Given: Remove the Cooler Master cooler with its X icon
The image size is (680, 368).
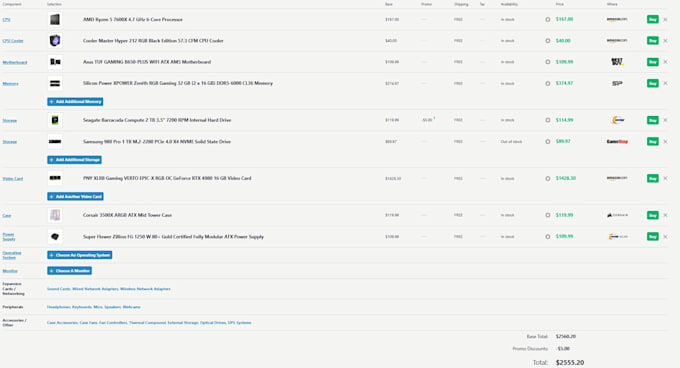Looking at the screenshot, I should coord(665,41).
